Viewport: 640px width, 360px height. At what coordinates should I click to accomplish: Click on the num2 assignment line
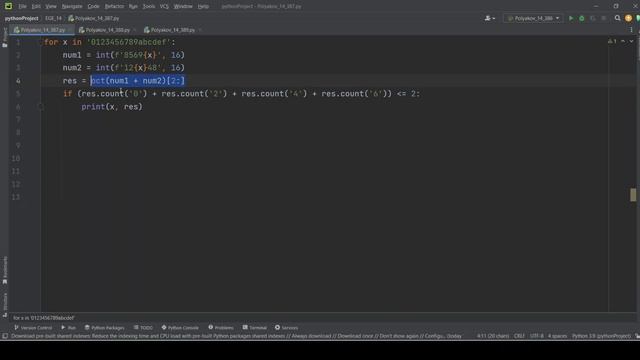coord(124,68)
